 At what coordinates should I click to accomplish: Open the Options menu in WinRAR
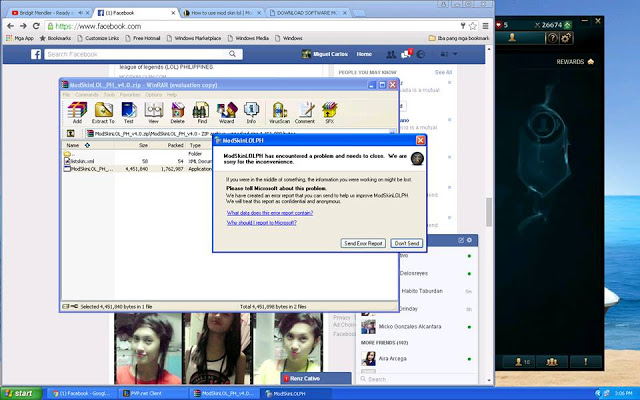pos(154,95)
